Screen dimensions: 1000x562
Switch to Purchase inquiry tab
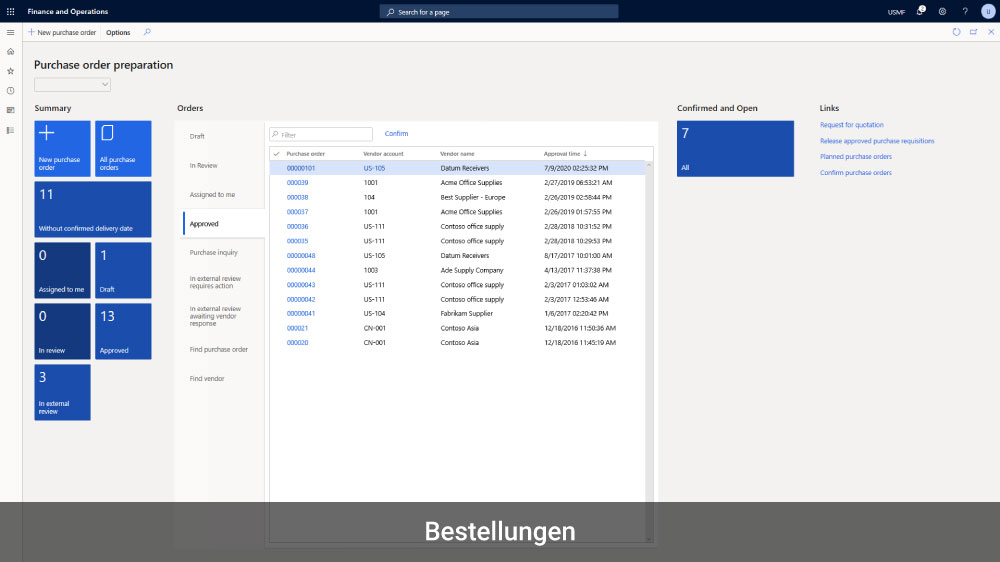click(x=214, y=253)
